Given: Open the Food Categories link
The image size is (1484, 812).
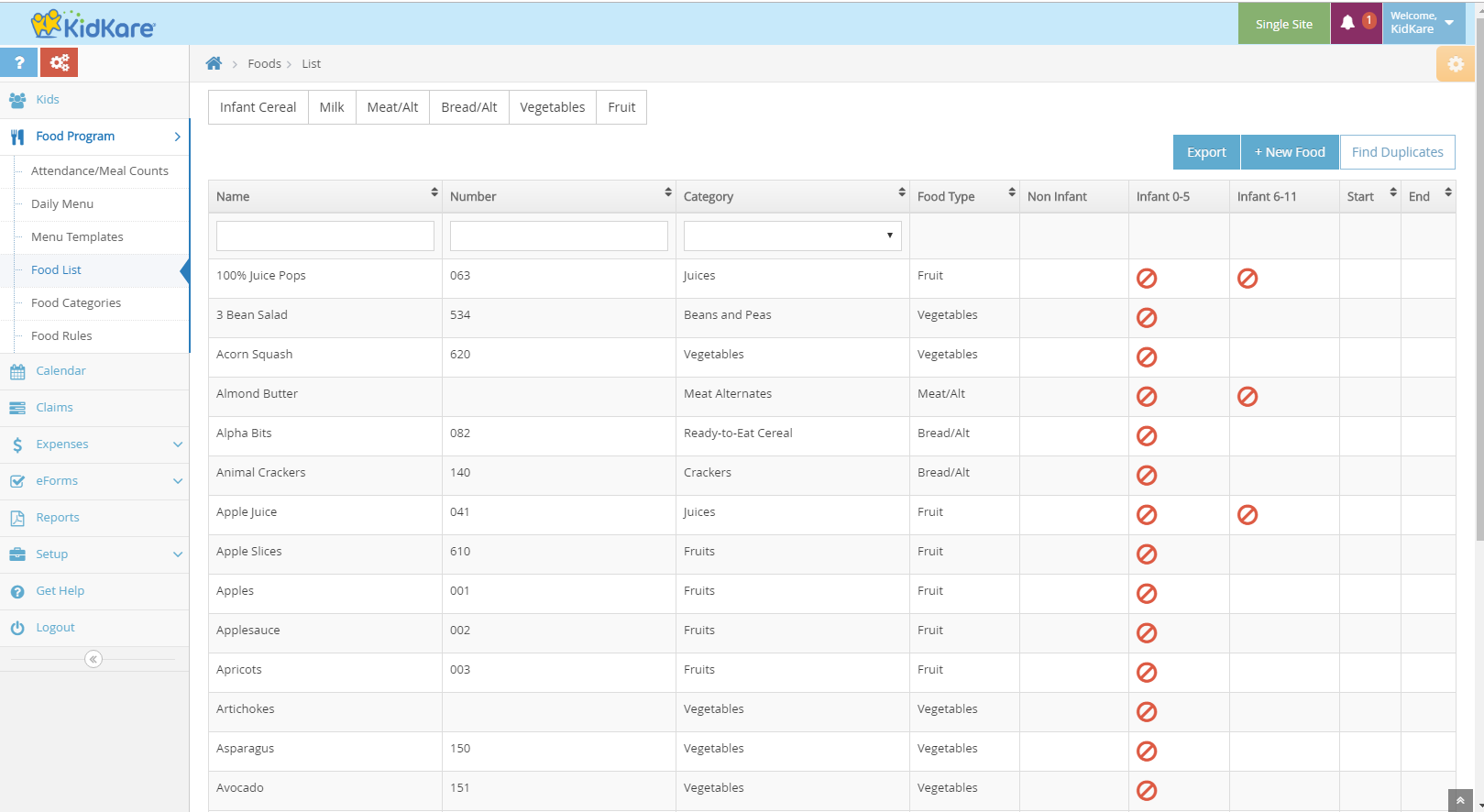Looking at the screenshot, I should pyautogui.click(x=76, y=302).
